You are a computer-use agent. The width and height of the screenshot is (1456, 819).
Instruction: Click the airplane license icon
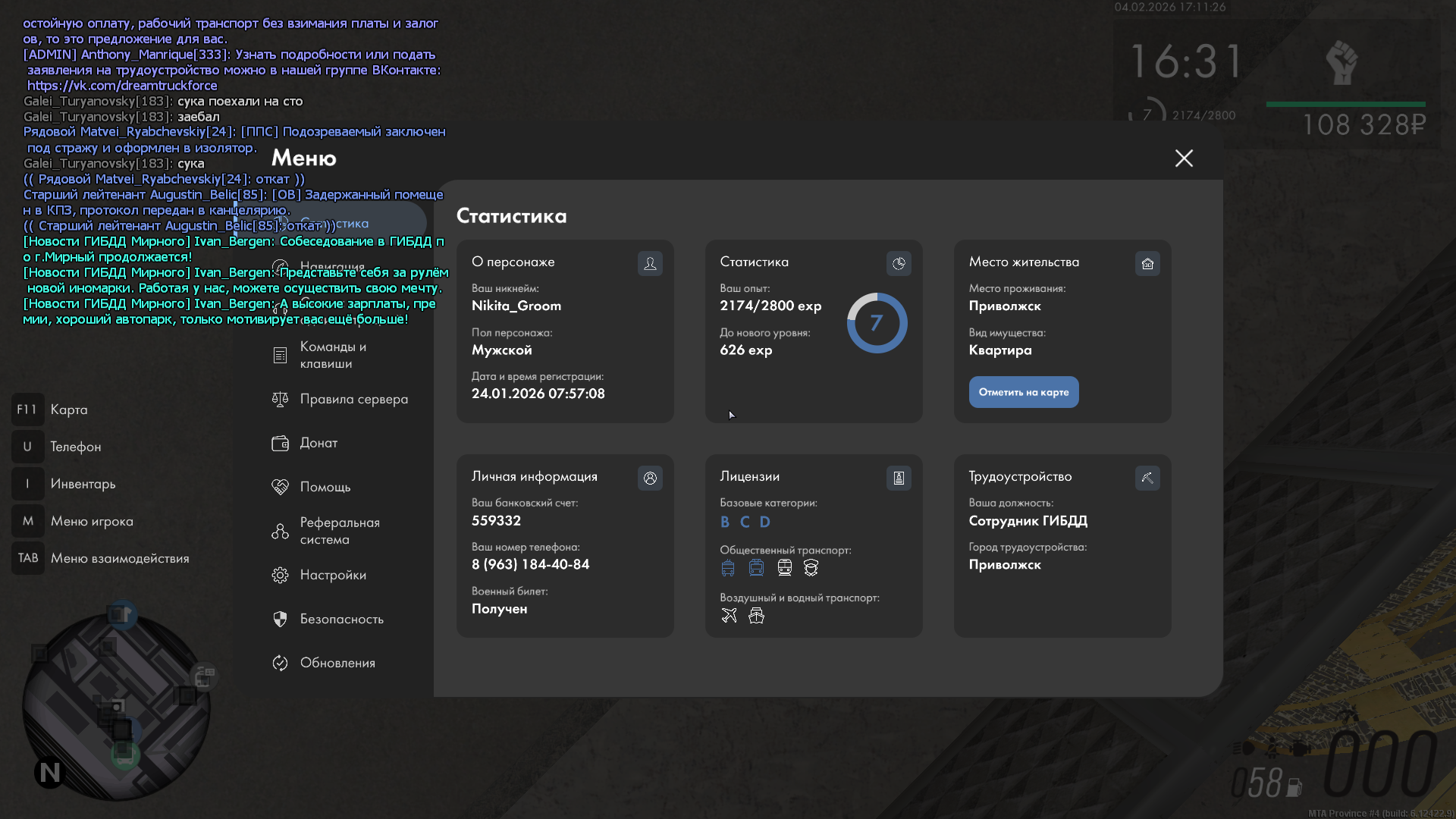[x=729, y=616]
